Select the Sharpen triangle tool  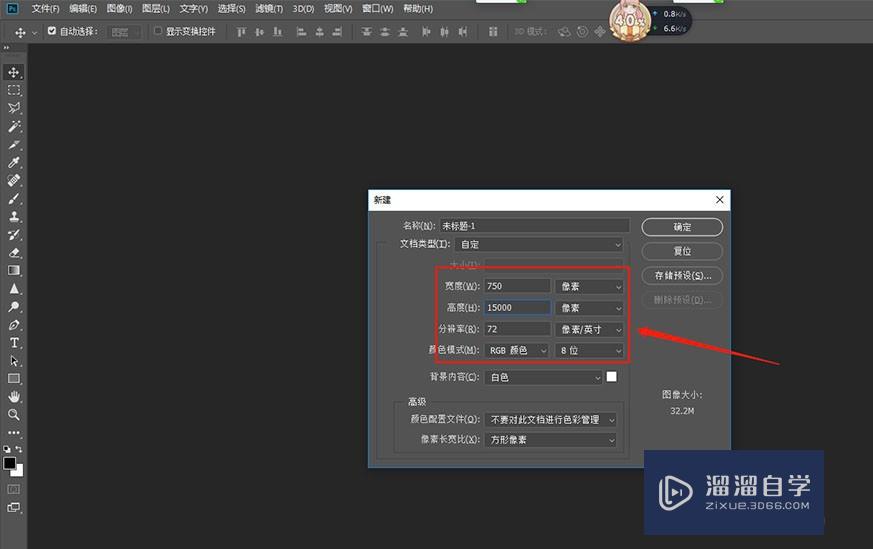click(14, 288)
